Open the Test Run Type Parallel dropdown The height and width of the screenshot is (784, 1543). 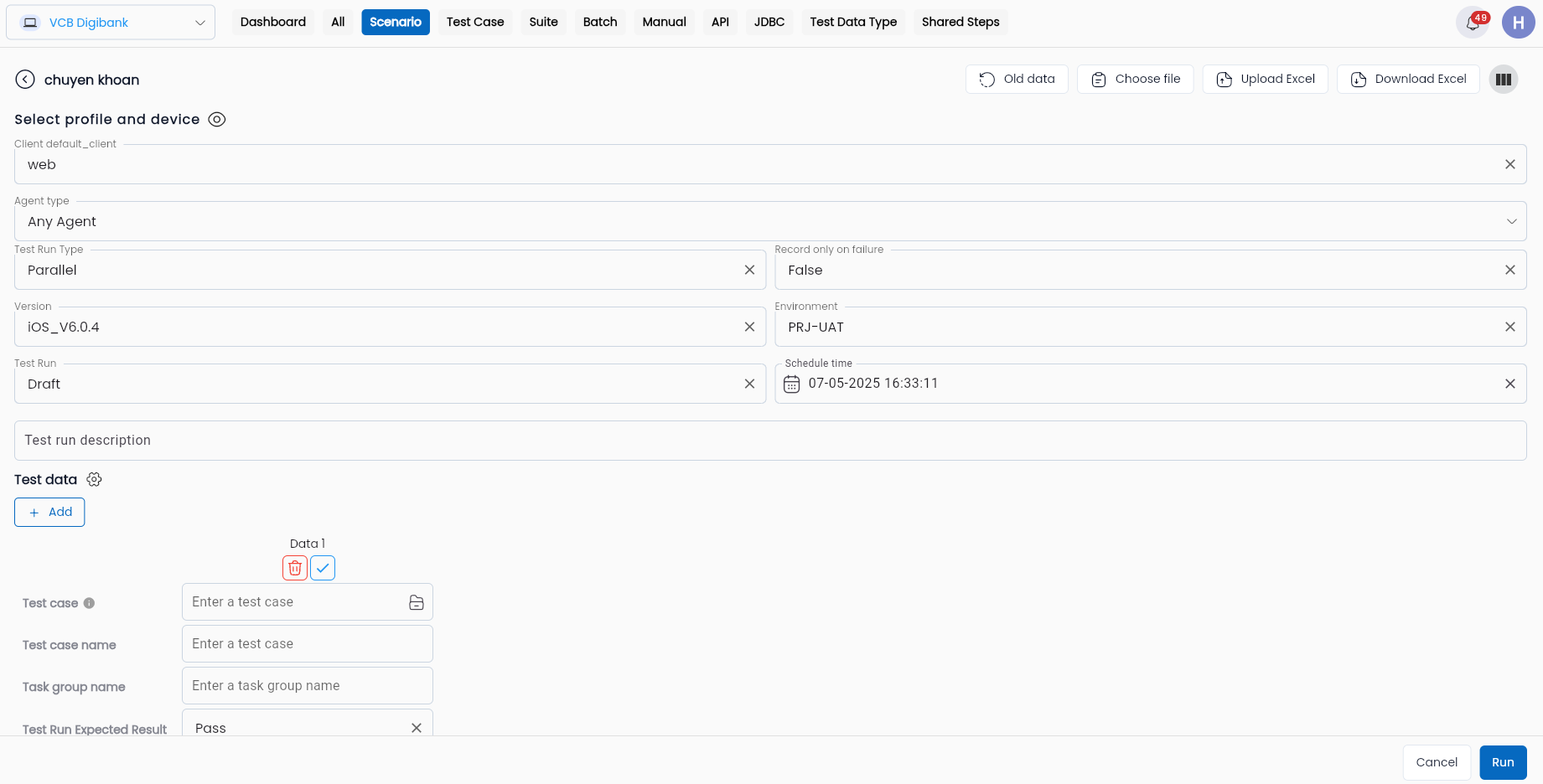390,270
